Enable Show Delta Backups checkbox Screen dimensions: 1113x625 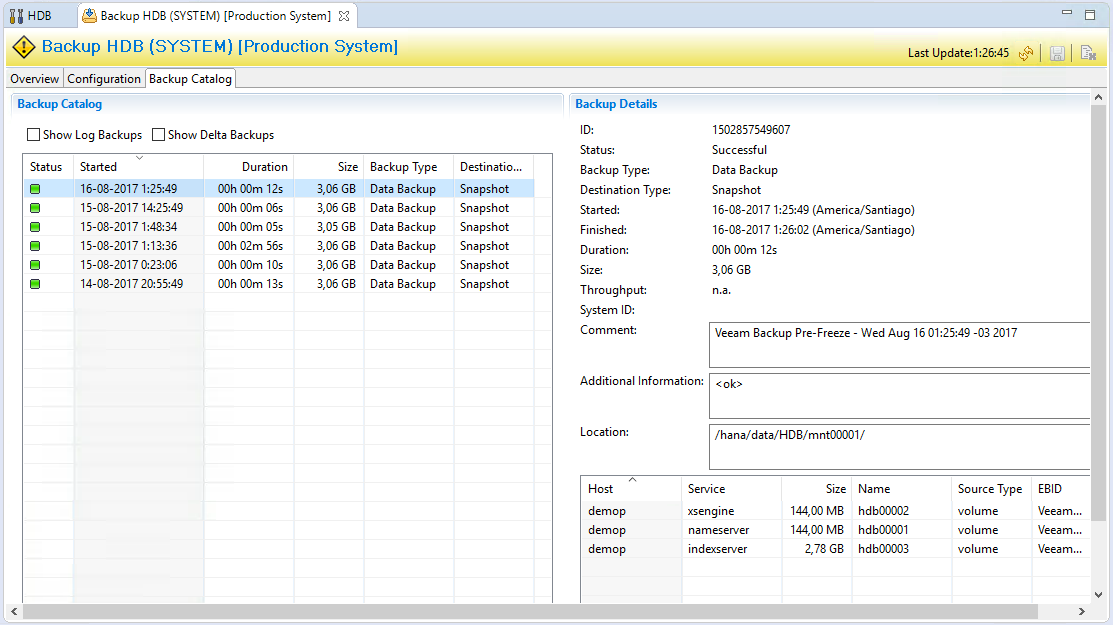tap(158, 134)
